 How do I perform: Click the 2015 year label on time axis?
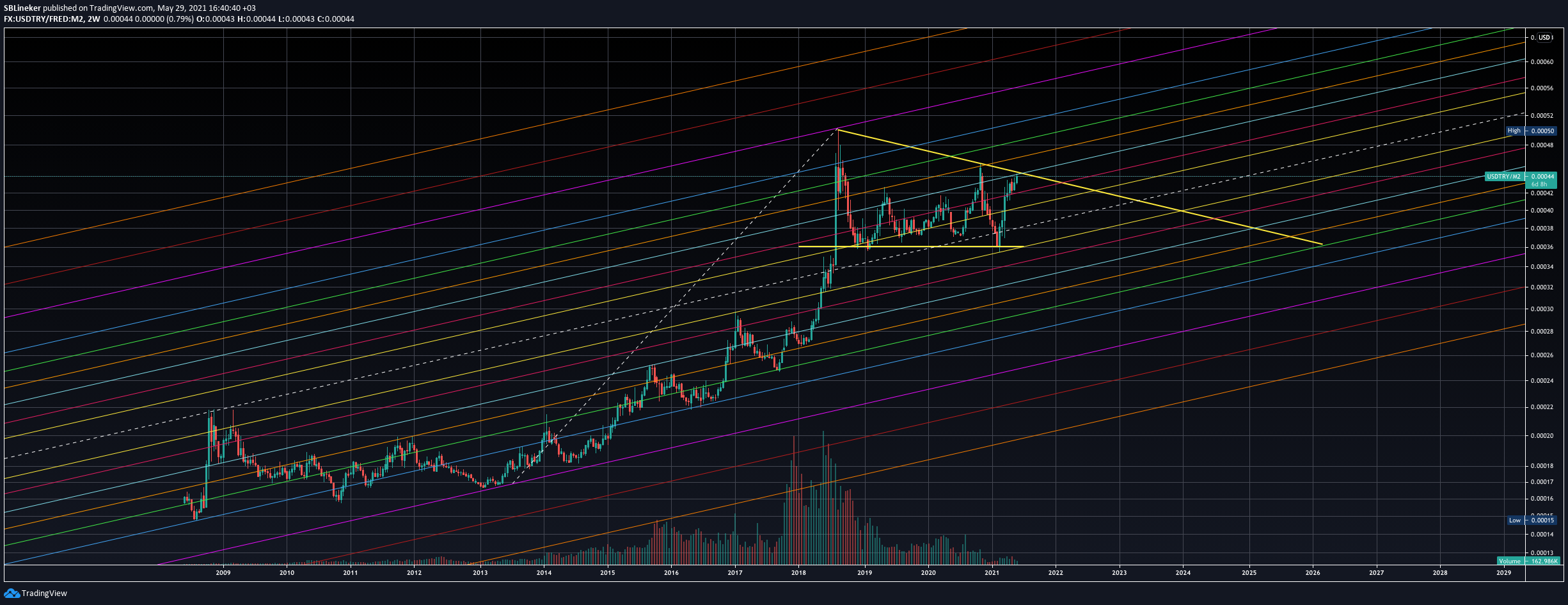click(608, 573)
